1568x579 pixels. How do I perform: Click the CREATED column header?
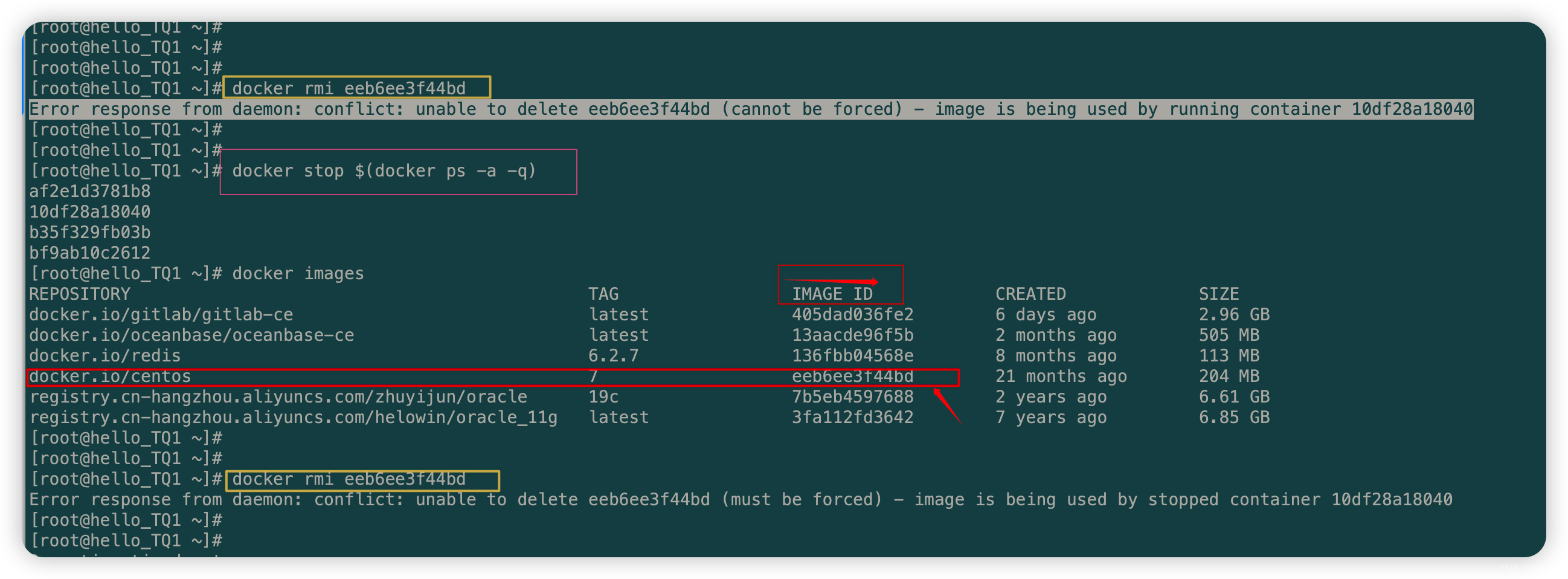tap(1030, 295)
